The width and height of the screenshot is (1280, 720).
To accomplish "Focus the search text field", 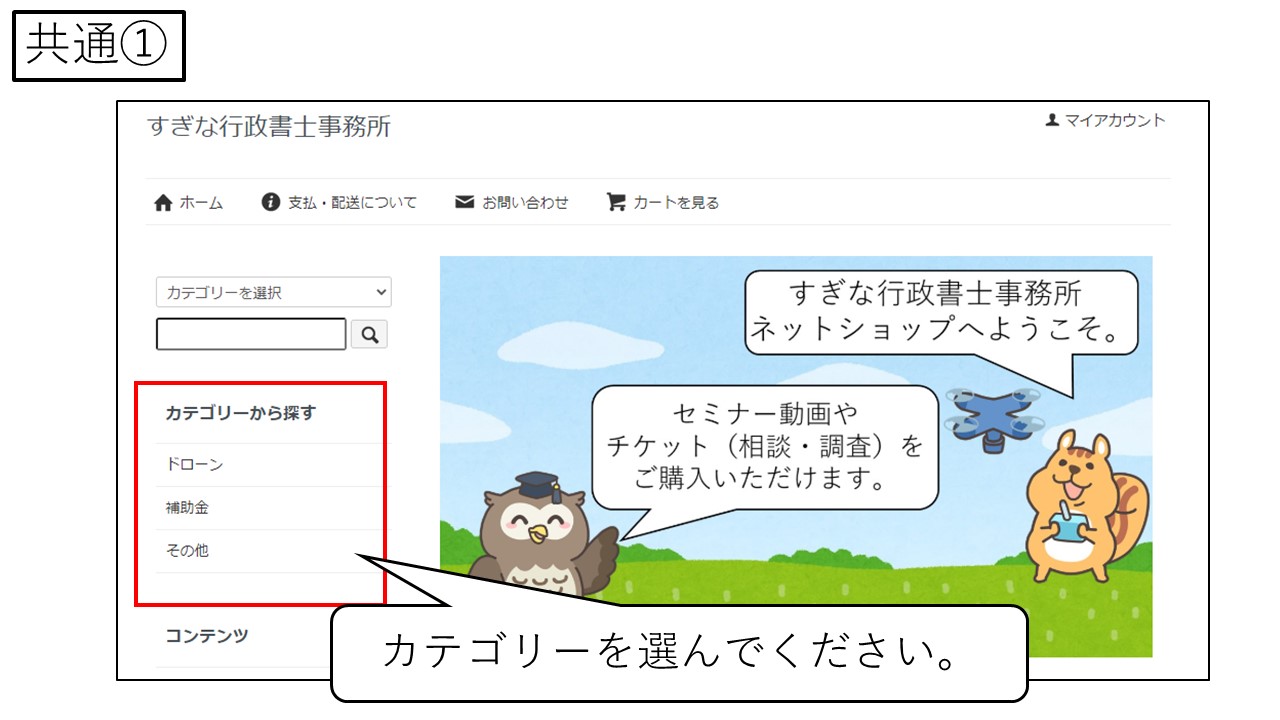I will point(251,335).
